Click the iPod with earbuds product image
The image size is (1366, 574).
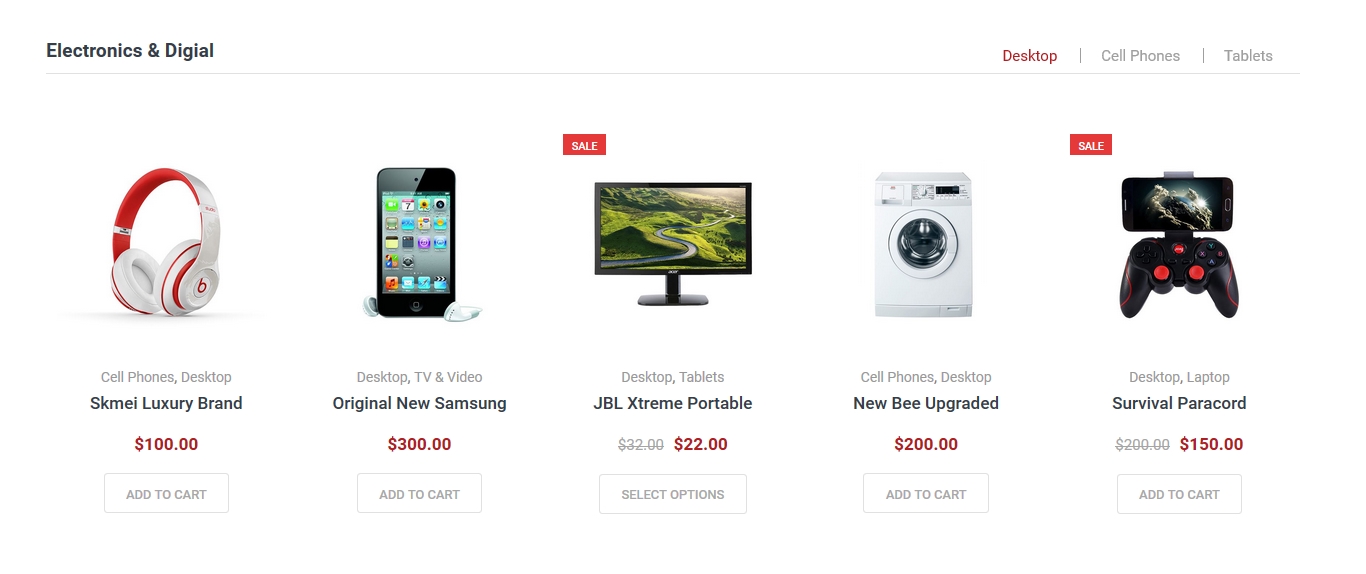(419, 243)
